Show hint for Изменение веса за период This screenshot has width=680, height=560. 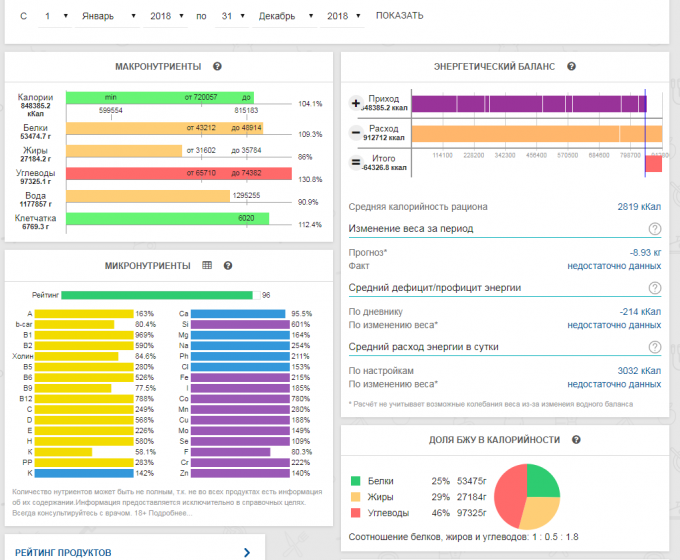(655, 229)
